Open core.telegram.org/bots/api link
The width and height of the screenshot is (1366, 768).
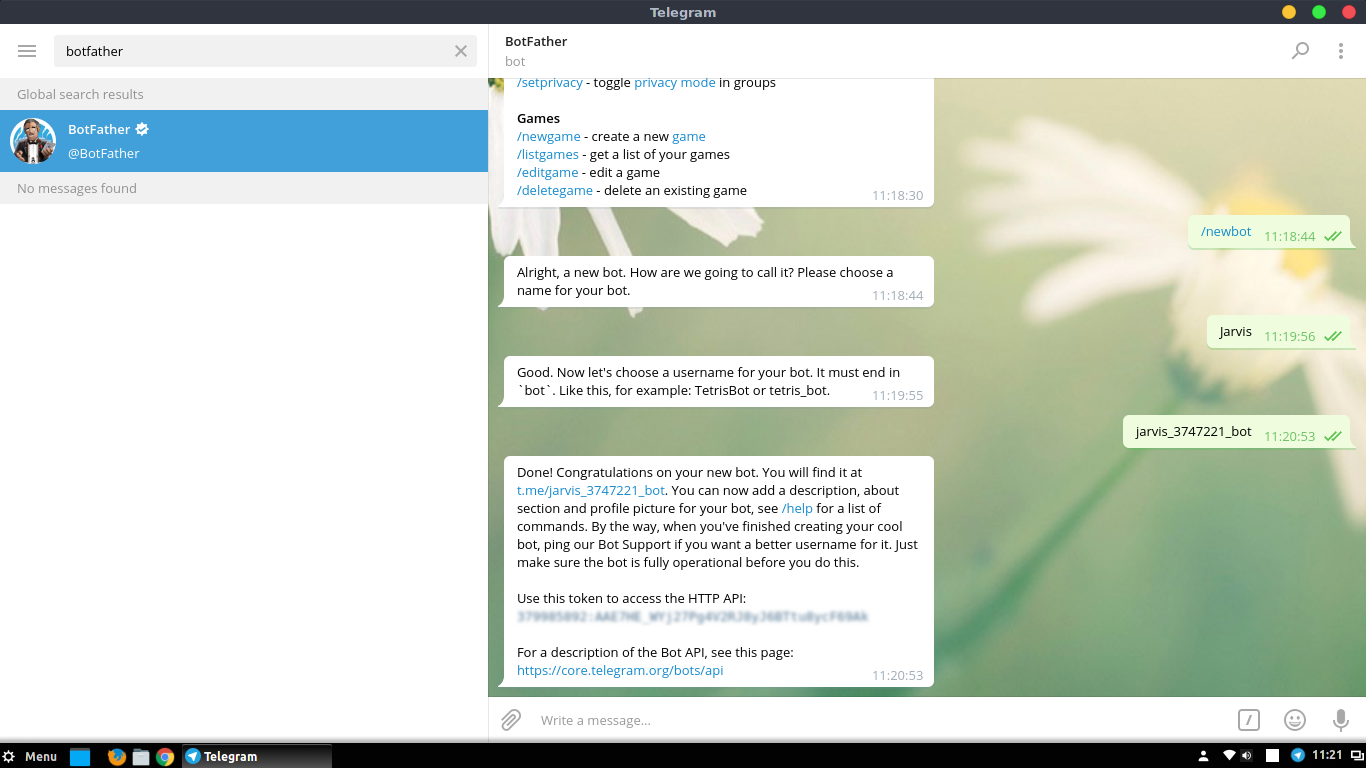point(620,671)
